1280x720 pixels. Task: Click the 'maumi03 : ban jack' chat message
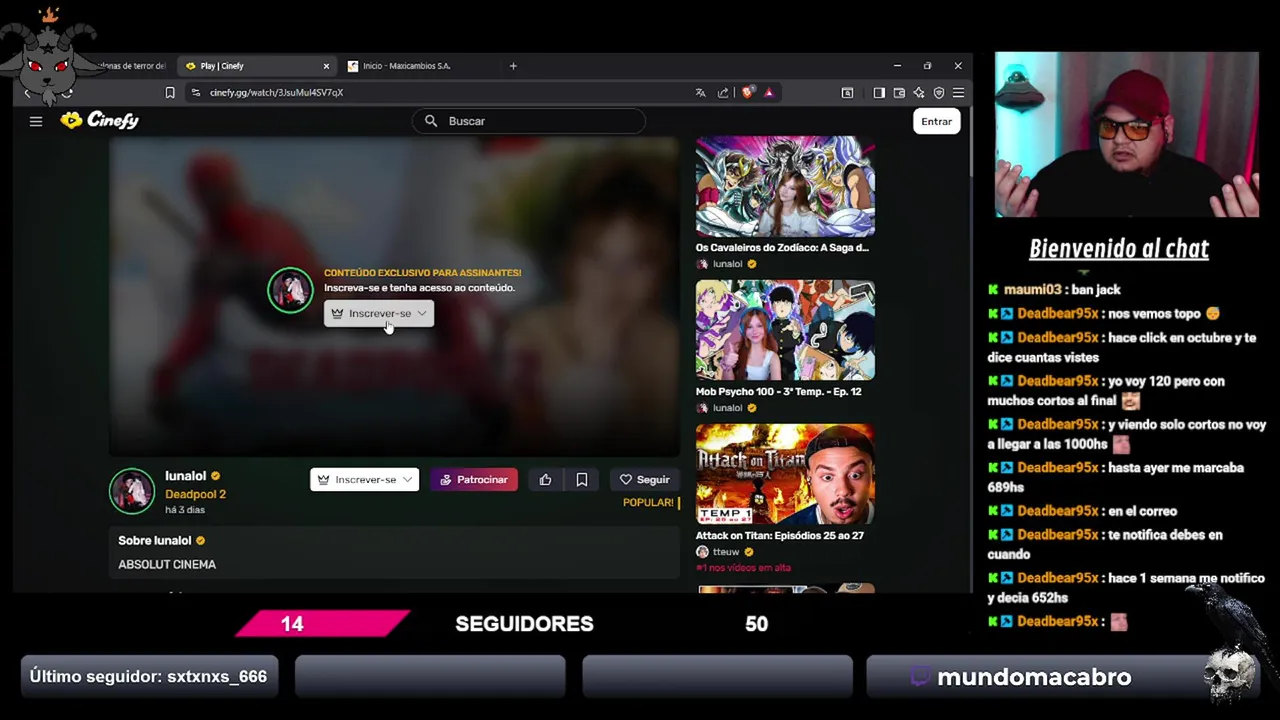tap(1054, 289)
